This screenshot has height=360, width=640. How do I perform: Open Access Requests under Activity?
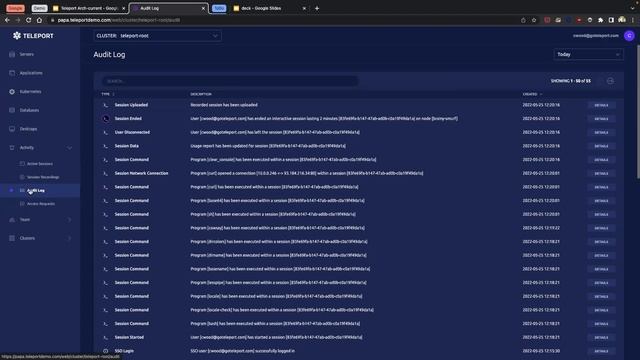(40, 203)
